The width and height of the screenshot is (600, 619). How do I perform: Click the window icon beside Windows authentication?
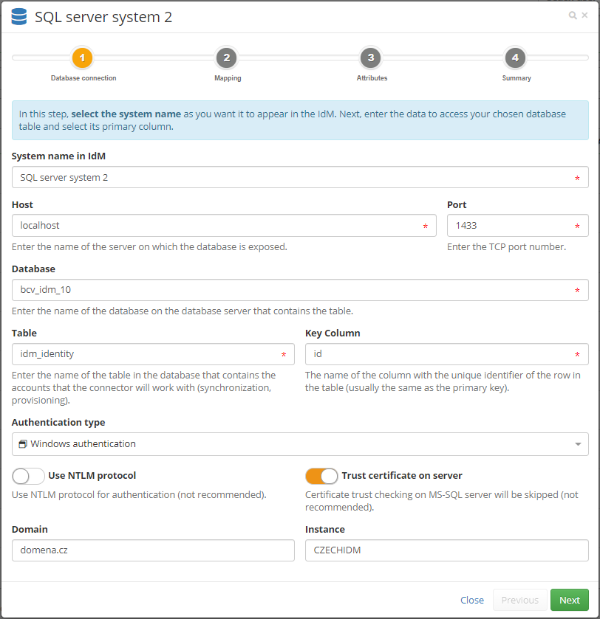point(23,444)
